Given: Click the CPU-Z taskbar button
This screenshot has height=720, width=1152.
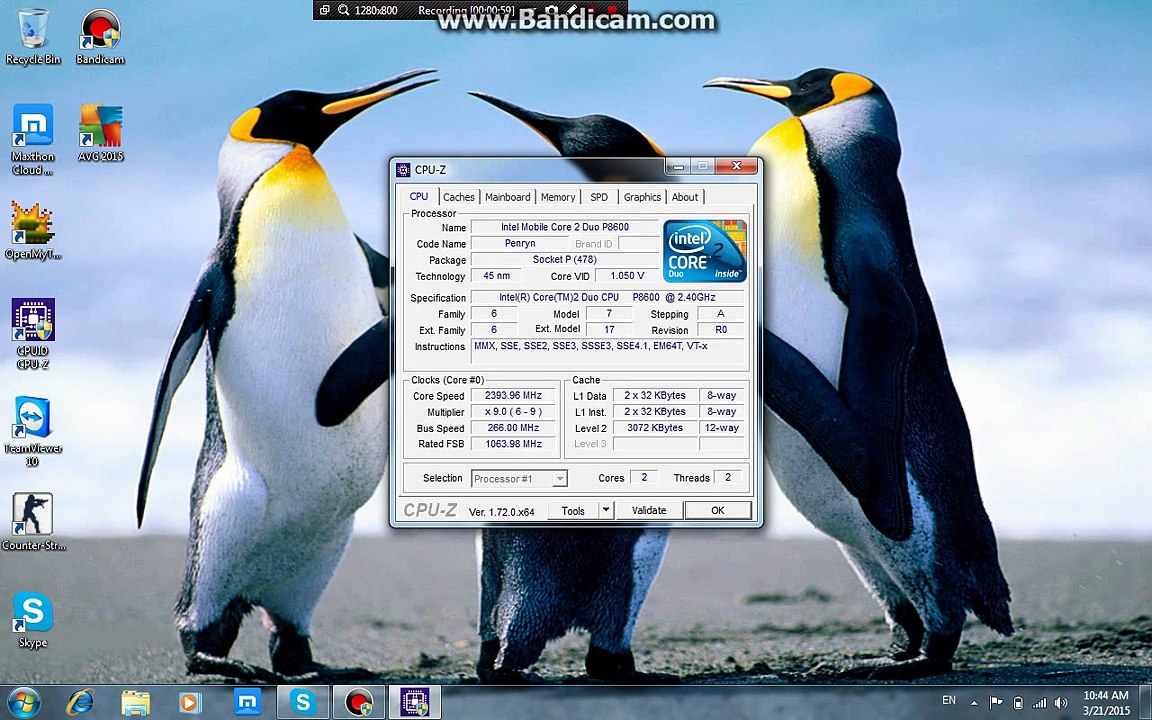Looking at the screenshot, I should click(x=415, y=703).
